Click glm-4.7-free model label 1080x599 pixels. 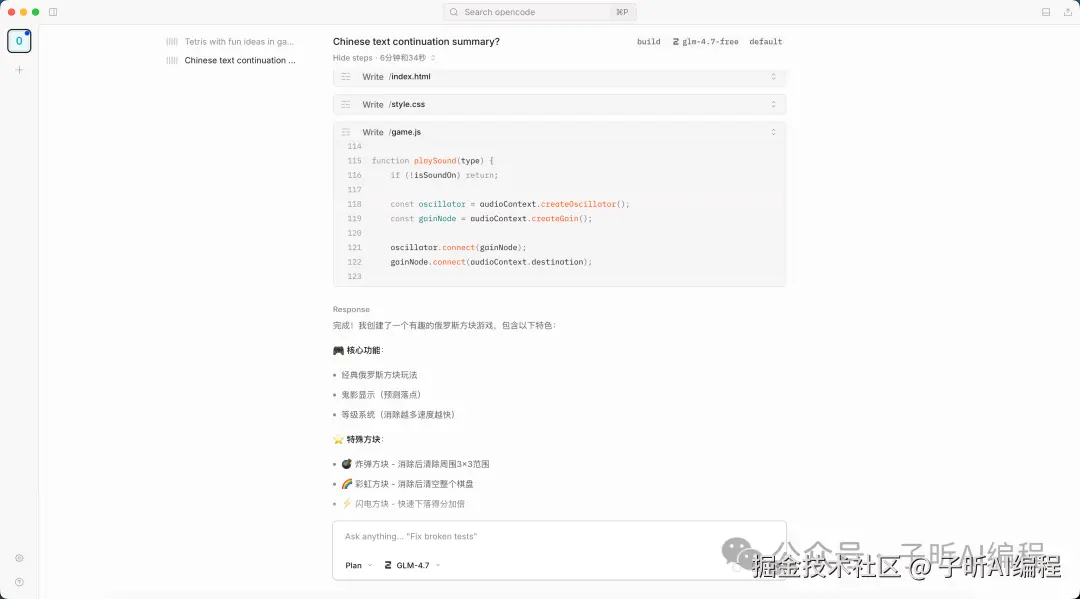pos(710,42)
